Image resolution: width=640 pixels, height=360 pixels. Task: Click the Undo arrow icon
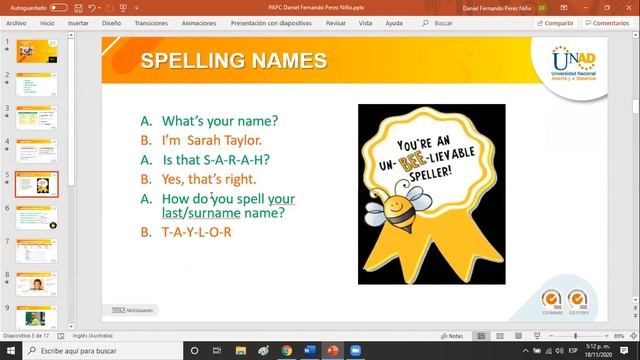point(92,8)
